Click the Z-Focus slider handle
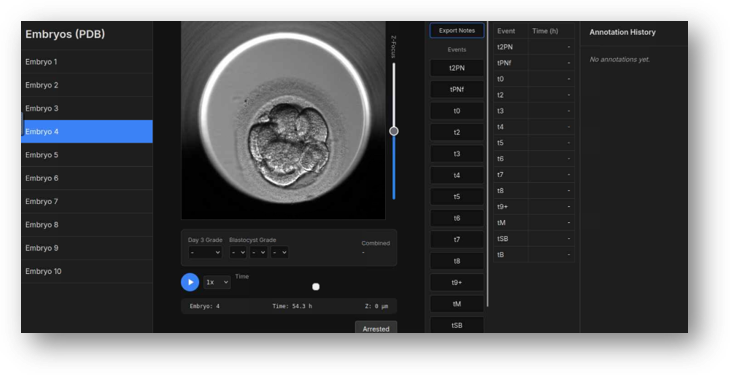This screenshot has width=730, height=375. [394, 131]
